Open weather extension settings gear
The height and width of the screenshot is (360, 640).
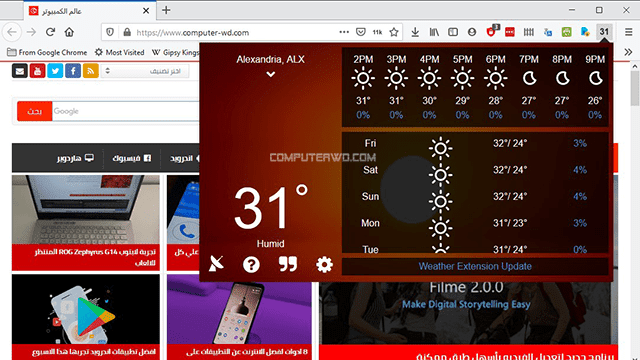pyautogui.click(x=324, y=265)
